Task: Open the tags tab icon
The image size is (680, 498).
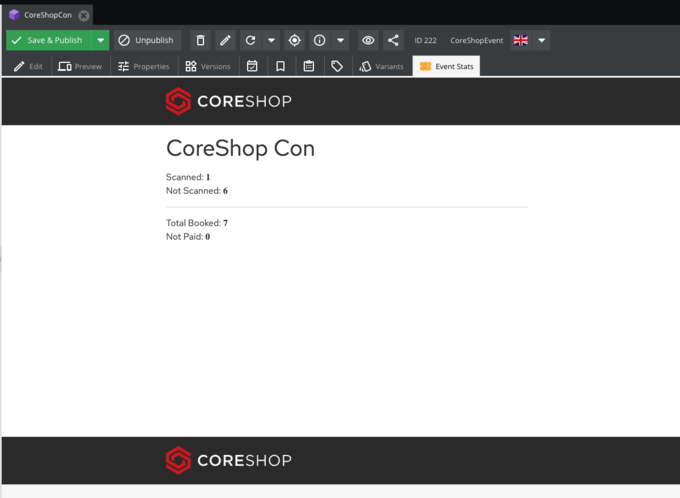Action: point(337,66)
